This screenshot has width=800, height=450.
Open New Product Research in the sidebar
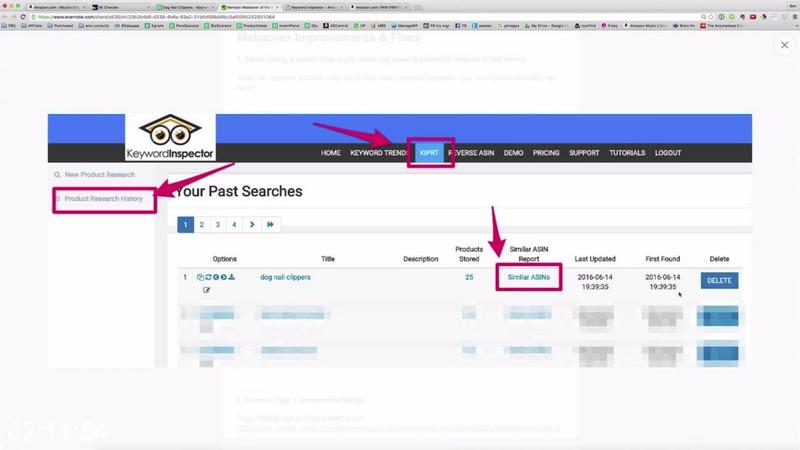pos(99,174)
